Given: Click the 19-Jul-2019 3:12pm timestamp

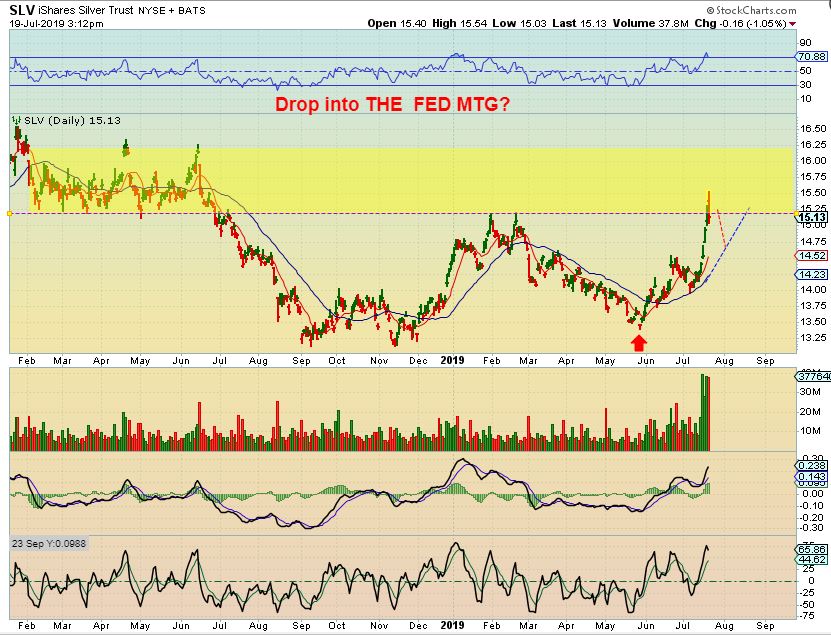Looking at the screenshot, I should click(x=56, y=24).
